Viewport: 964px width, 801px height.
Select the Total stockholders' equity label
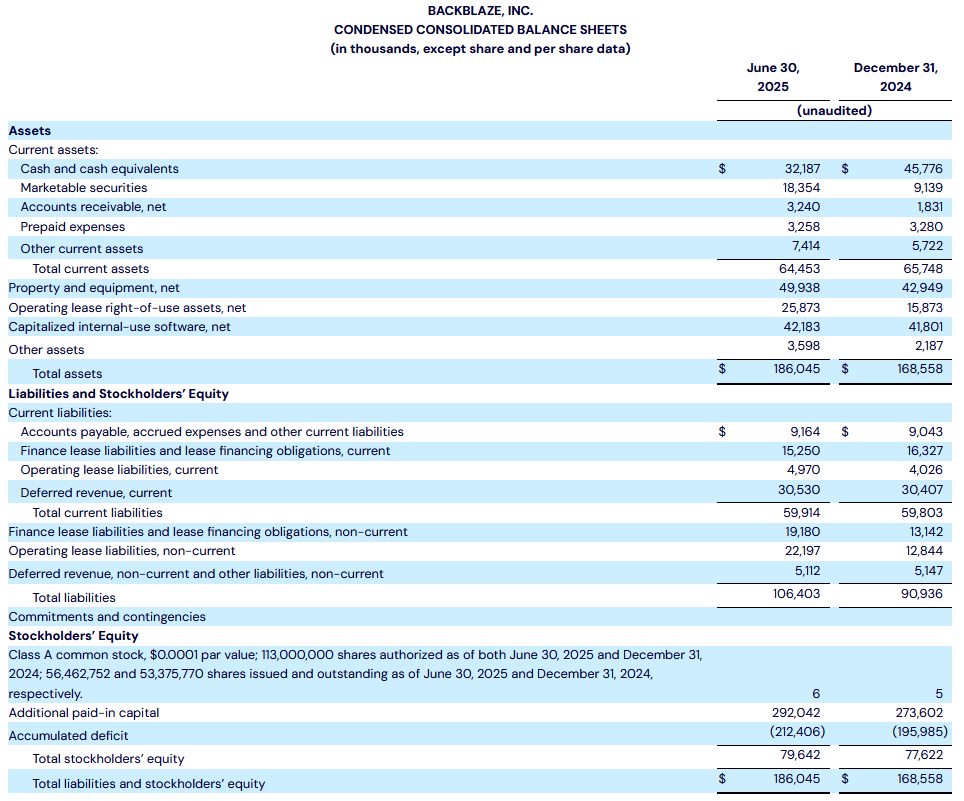[108, 759]
